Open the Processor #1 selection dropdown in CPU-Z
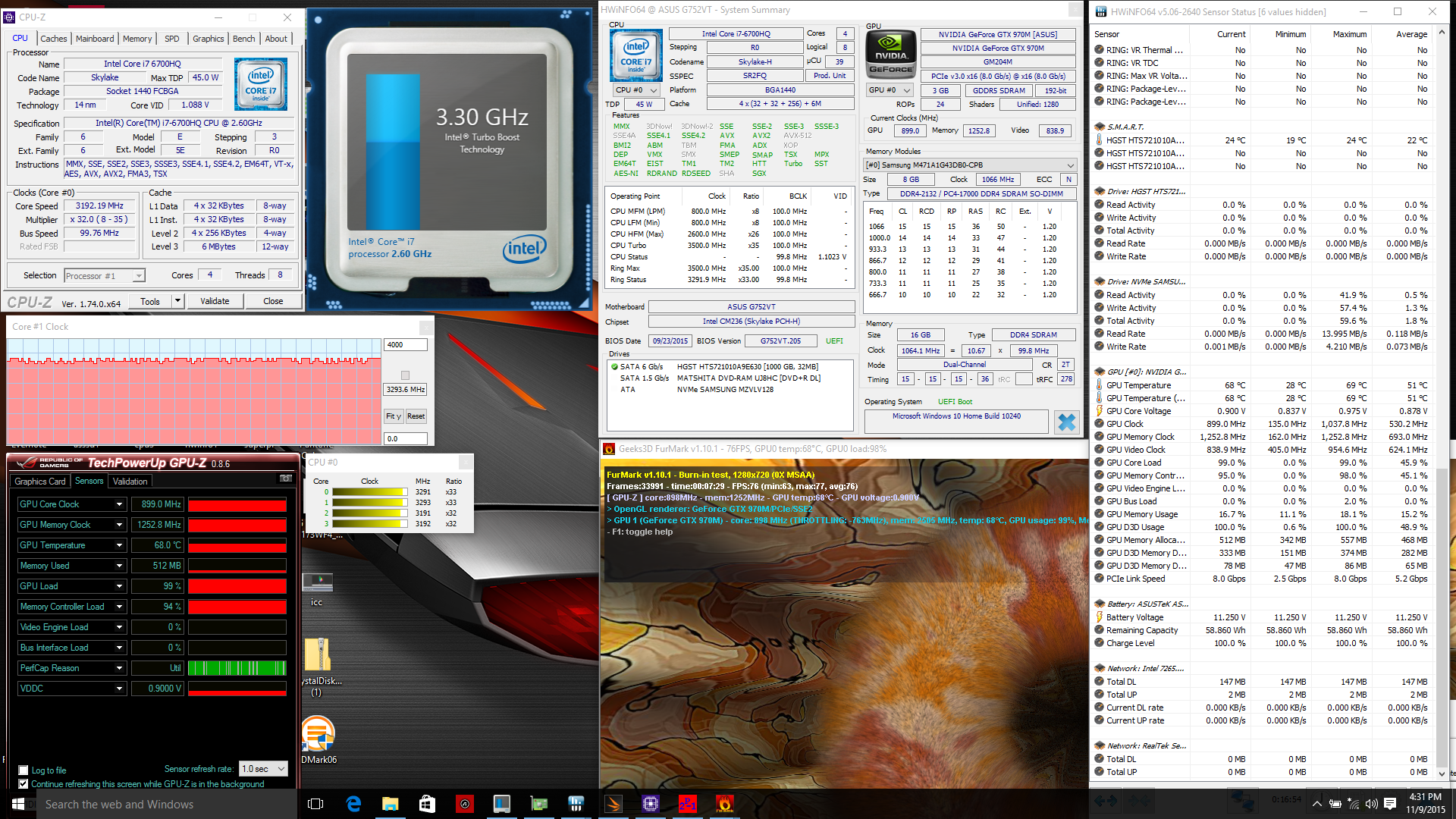The height and width of the screenshot is (819, 1456). coord(104,276)
